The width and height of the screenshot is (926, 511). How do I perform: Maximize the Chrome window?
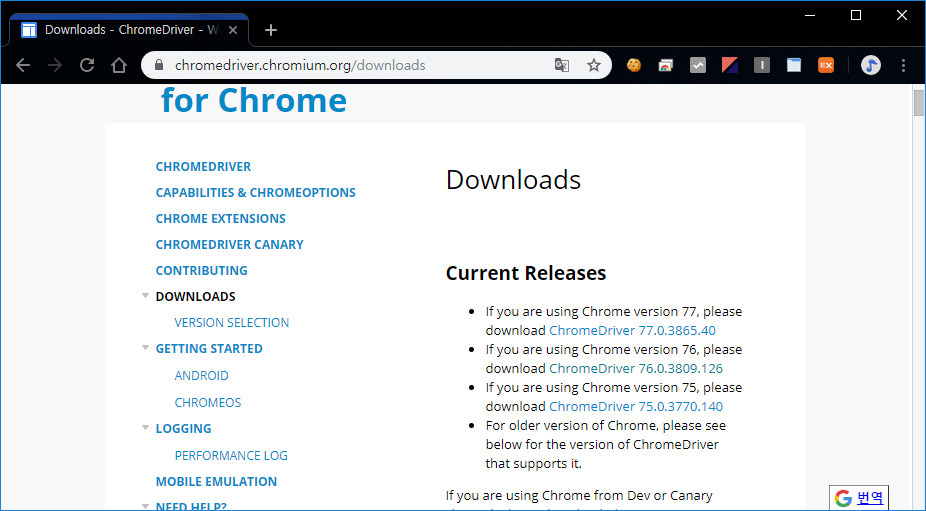point(856,15)
